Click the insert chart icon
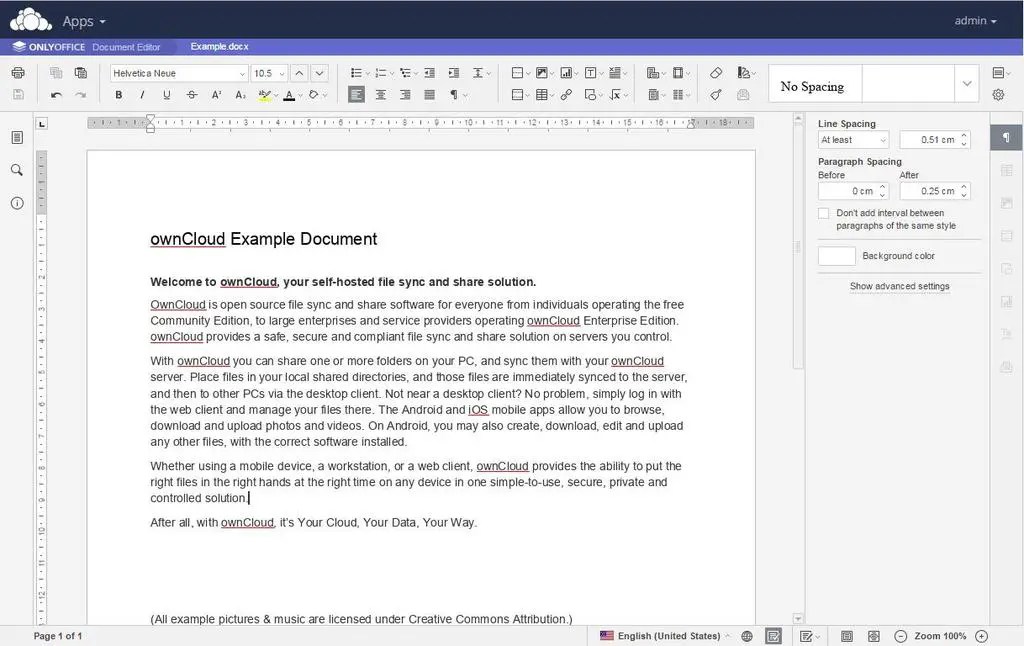Image resolution: width=1024 pixels, height=646 pixels. [566, 73]
